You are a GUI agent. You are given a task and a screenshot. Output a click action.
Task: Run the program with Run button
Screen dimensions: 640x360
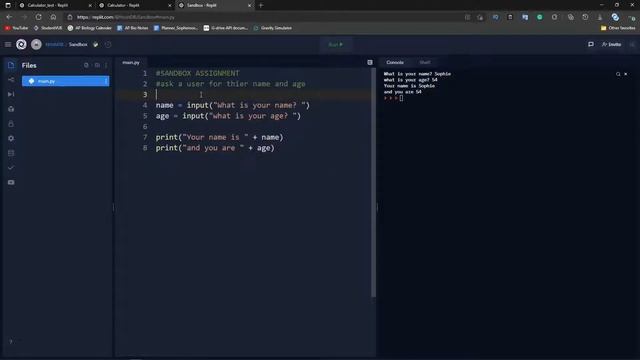[x=336, y=44]
